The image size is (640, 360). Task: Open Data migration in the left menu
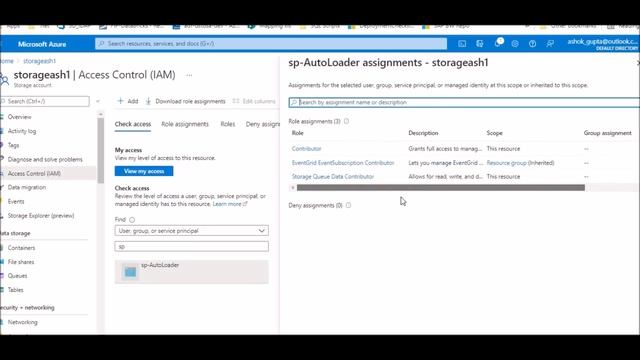point(27,187)
